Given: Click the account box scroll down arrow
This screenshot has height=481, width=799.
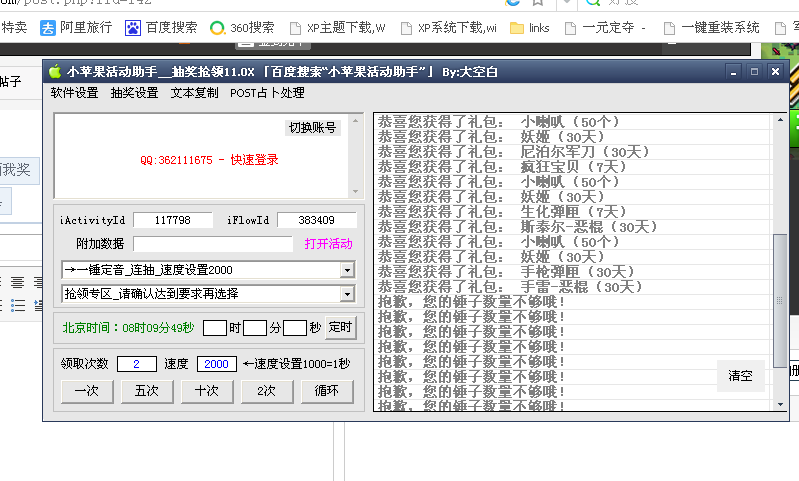Looking at the screenshot, I should click(356, 192).
